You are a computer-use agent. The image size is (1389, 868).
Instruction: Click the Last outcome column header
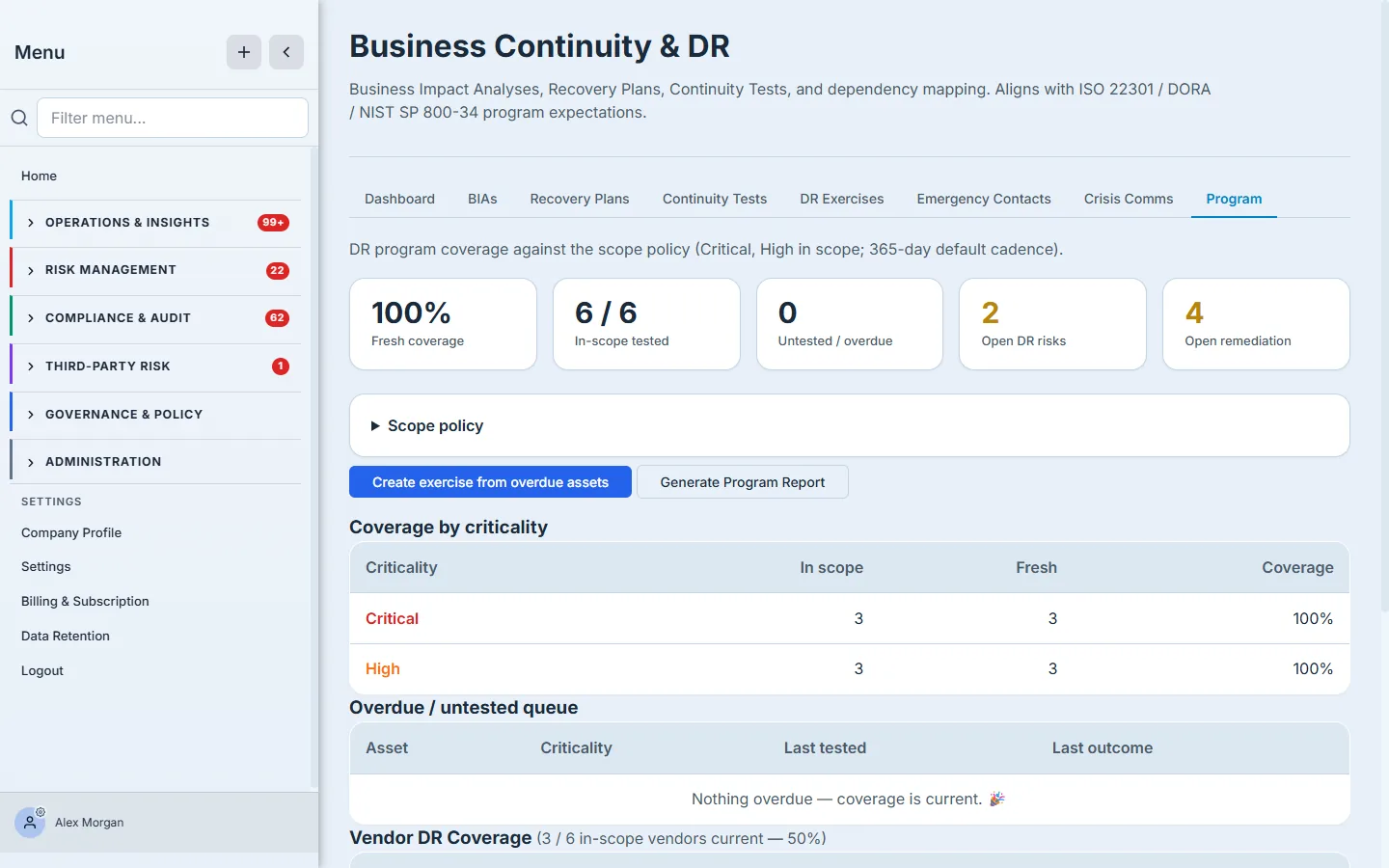[x=1103, y=747]
